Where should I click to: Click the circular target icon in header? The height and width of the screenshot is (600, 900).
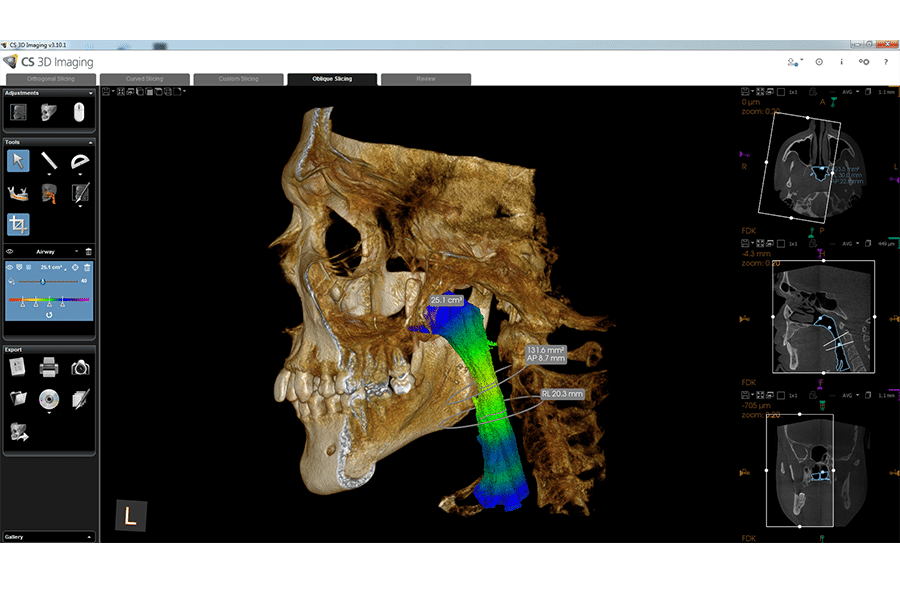coord(819,62)
